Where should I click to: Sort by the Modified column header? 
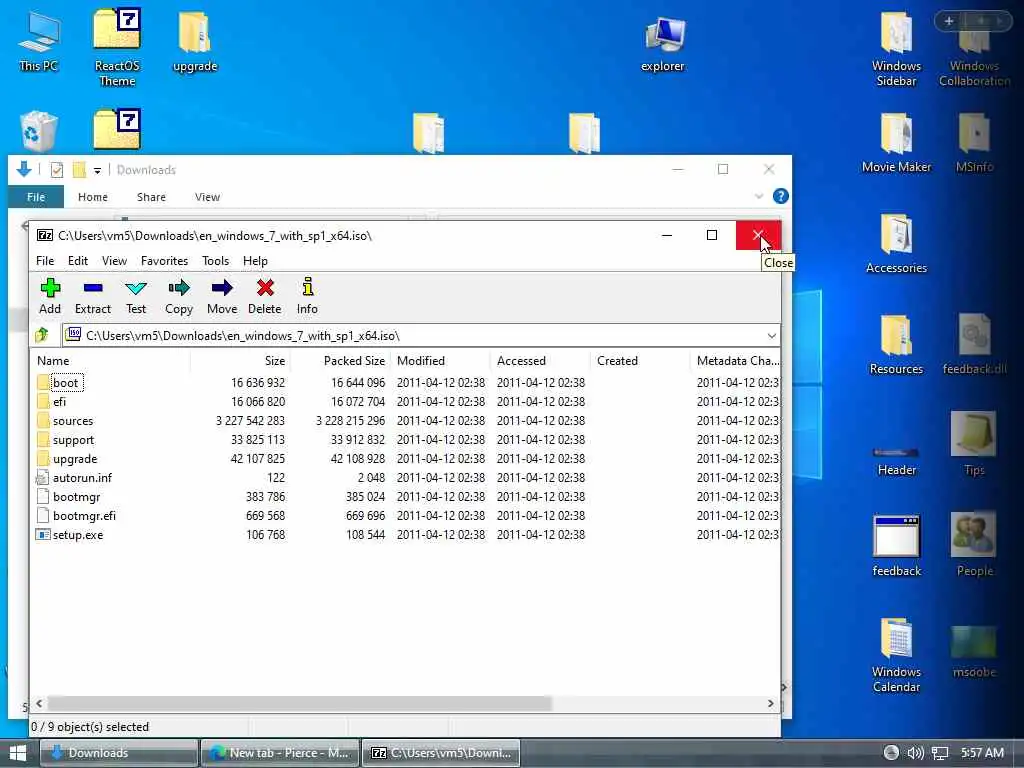pos(440,360)
